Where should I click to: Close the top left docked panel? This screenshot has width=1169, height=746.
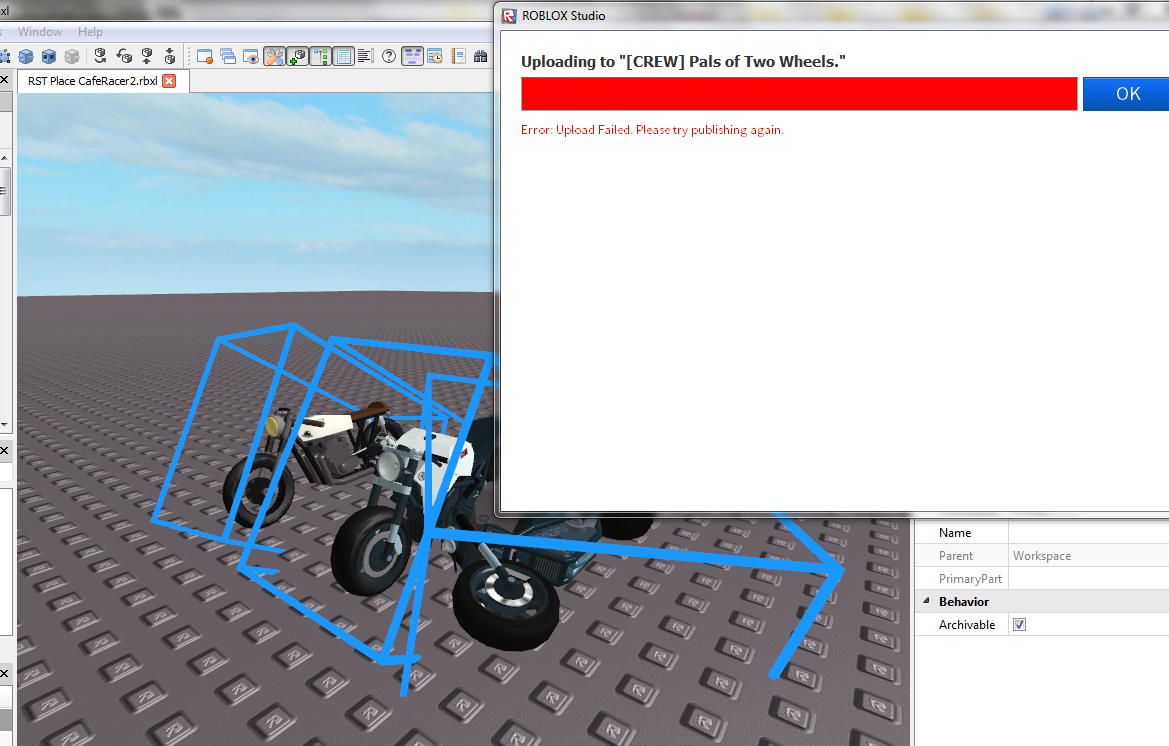(x=4, y=80)
